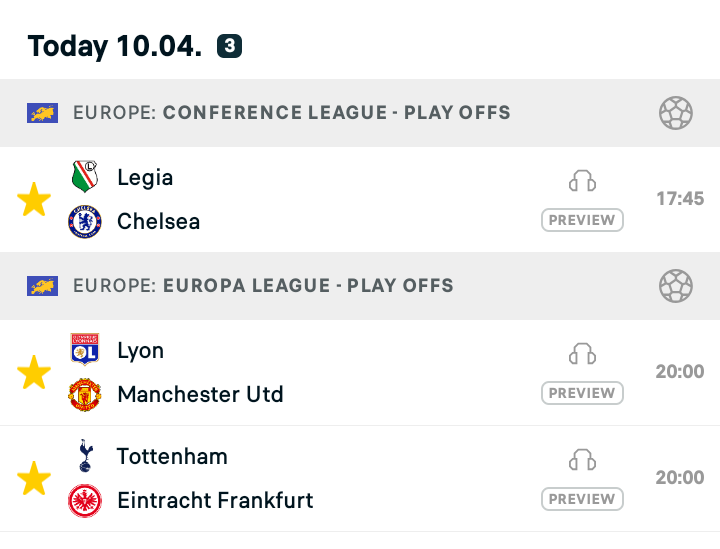Viewport: 720px width, 549px height.
Task: Open PREVIEW for Lyon vs Manchester Utd
Action: click(x=582, y=393)
